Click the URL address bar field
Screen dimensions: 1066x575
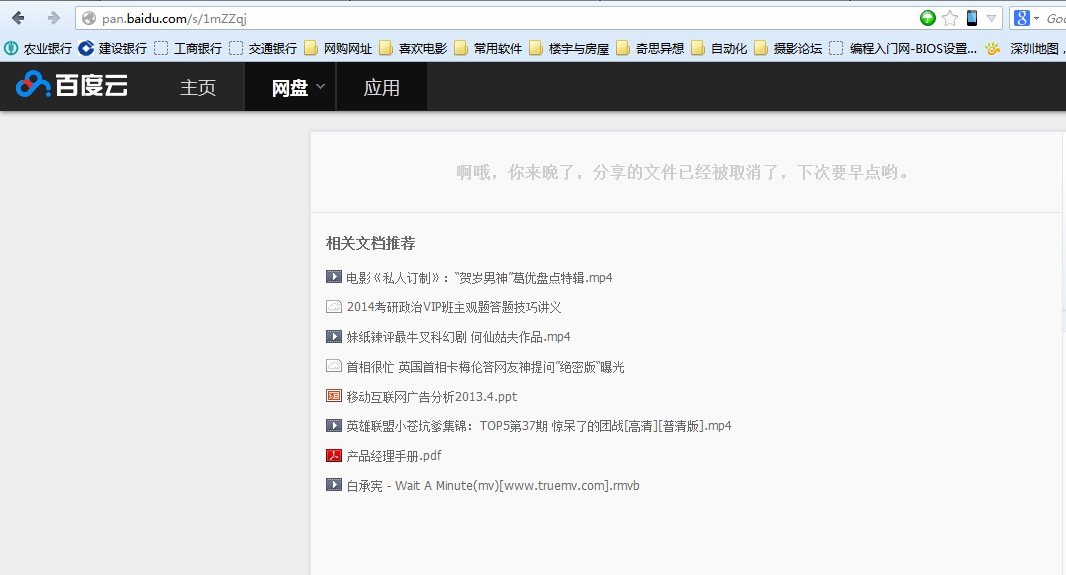pos(500,18)
